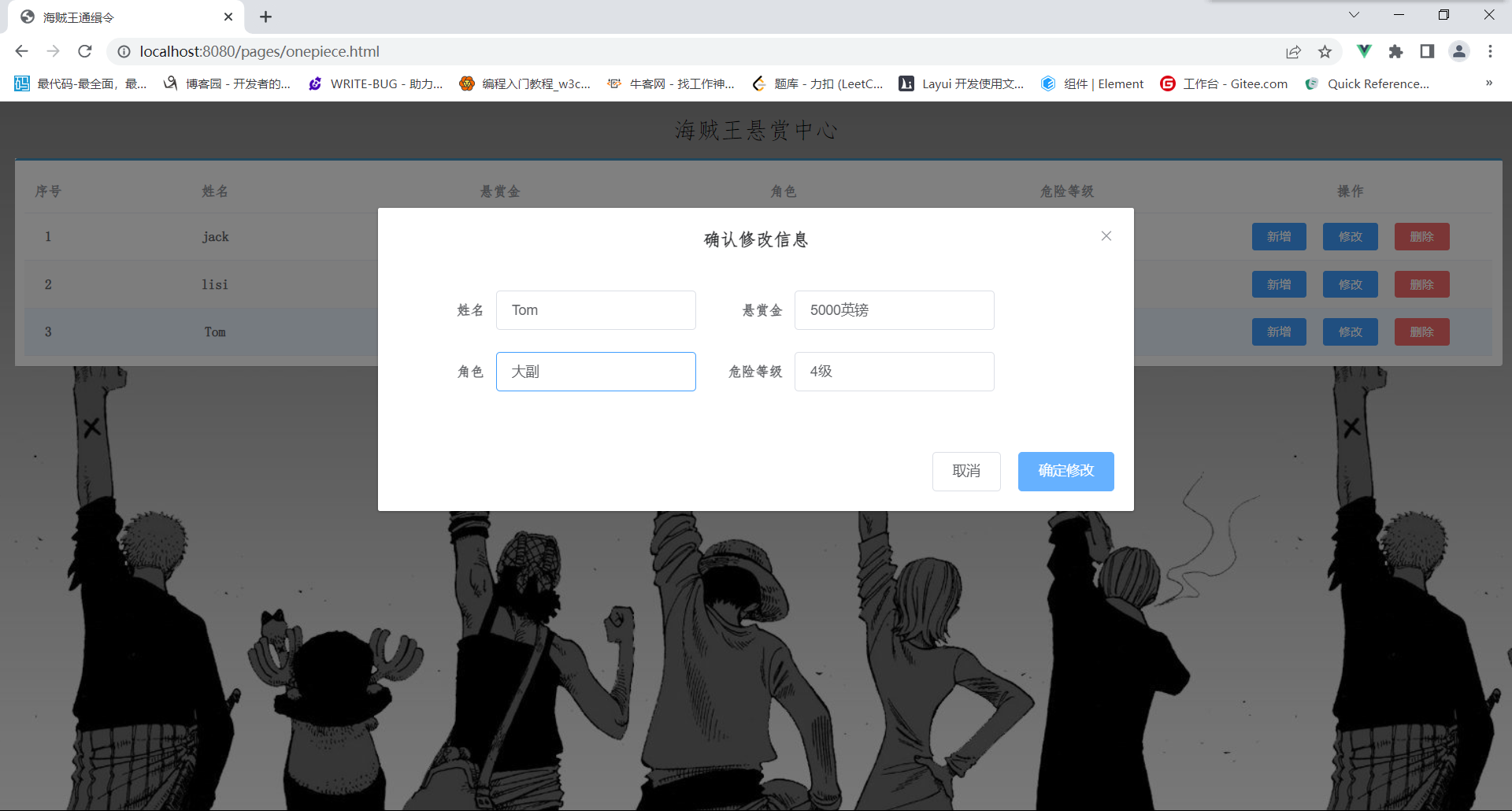Click 新增 button in lisi's row
Screen dimensions: 1512x811
tap(1279, 284)
